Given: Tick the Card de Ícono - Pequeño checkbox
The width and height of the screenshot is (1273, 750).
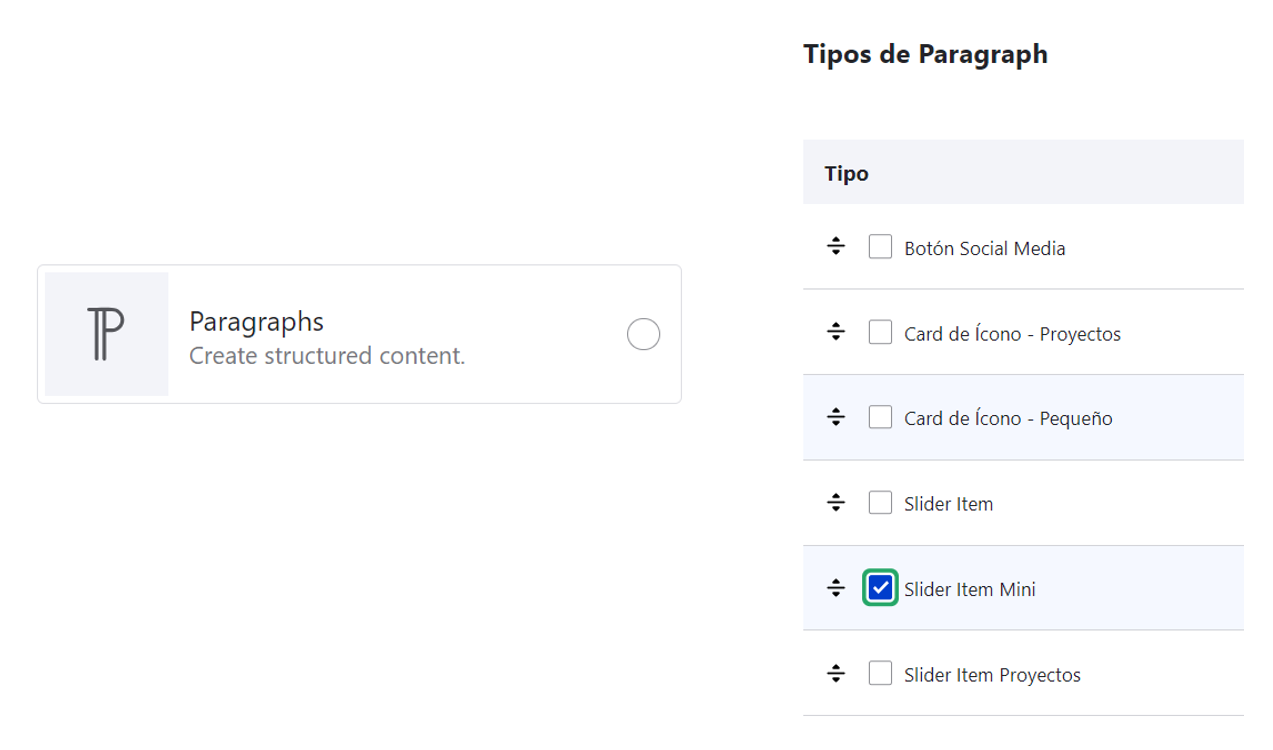Looking at the screenshot, I should pyautogui.click(x=880, y=418).
